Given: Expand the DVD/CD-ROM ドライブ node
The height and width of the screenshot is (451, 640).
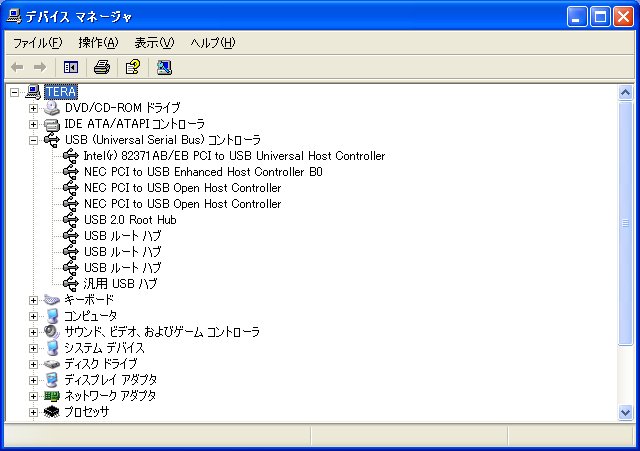Looking at the screenshot, I should (33, 108).
